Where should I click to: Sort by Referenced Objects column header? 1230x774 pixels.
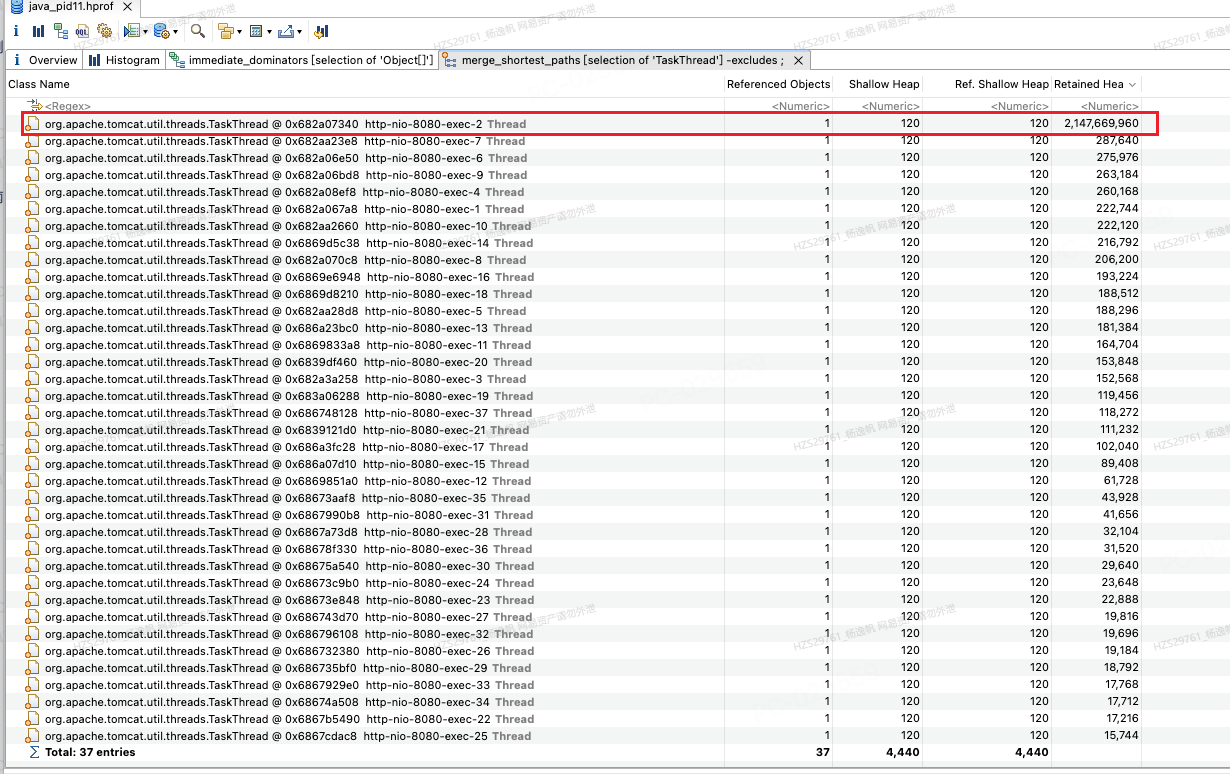[778, 85]
